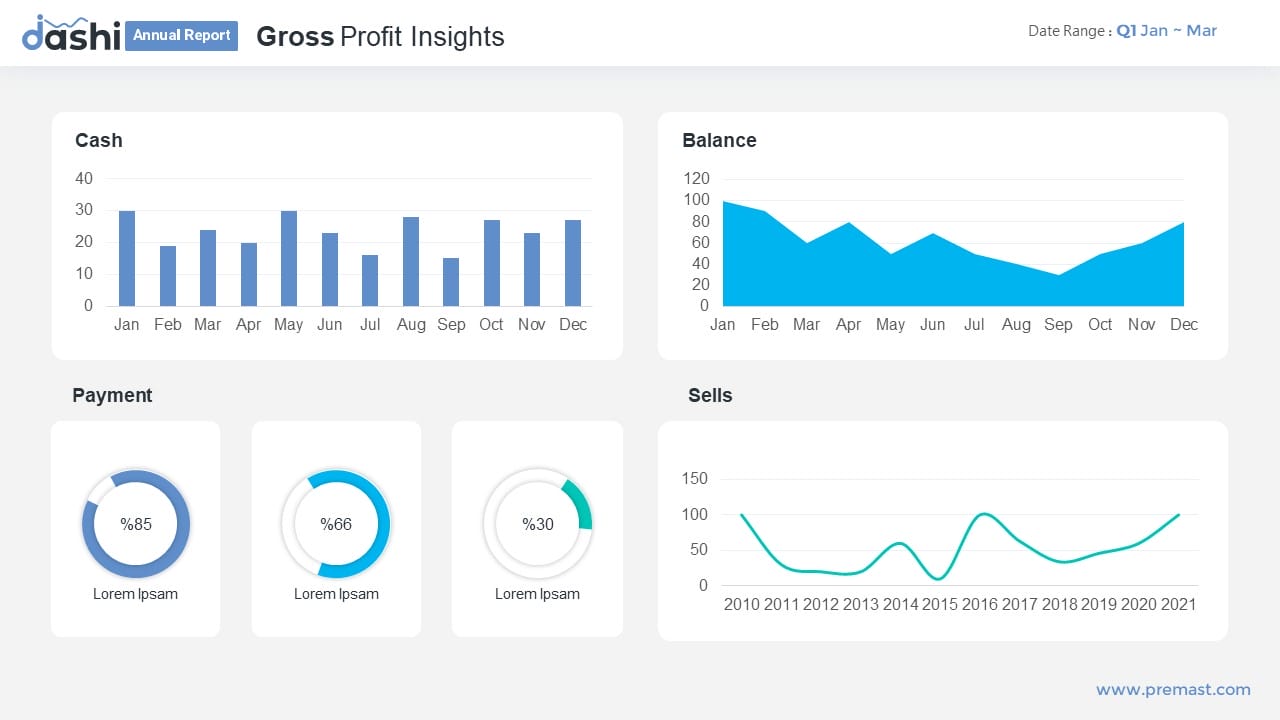The height and width of the screenshot is (720, 1280).
Task: Click the Jul bar in Cash chart
Action: [370, 280]
